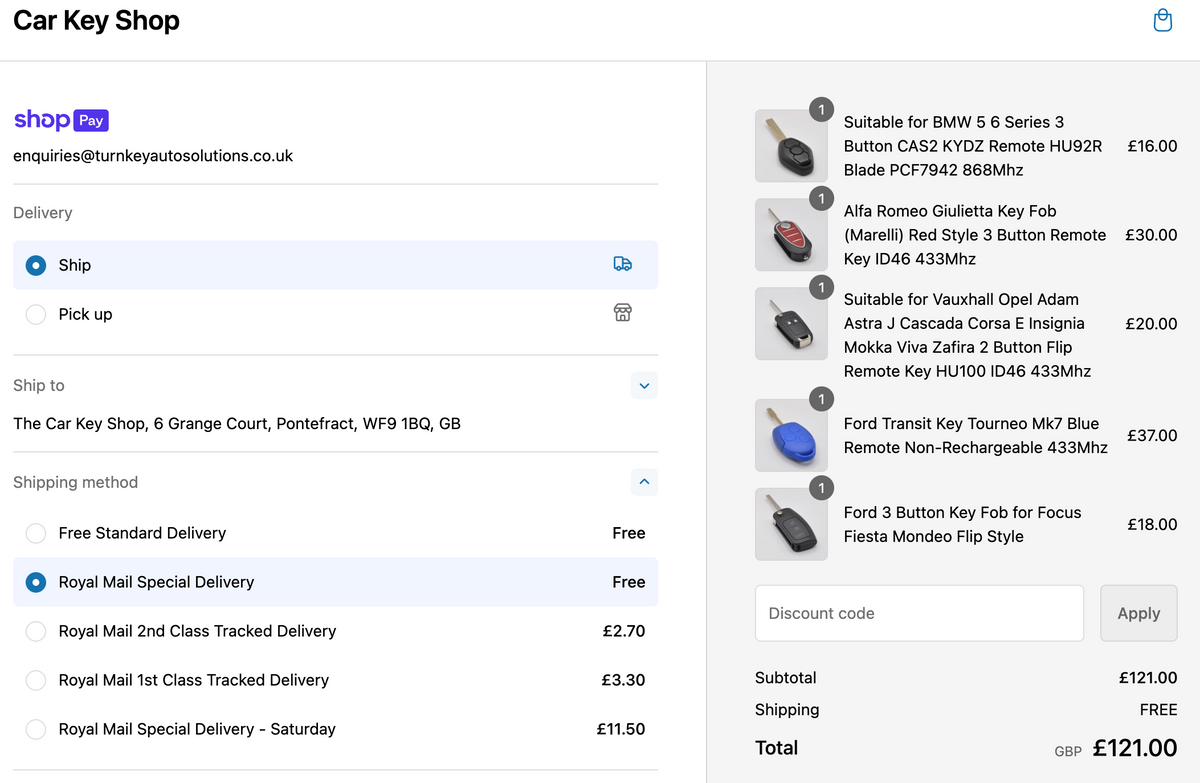
Task: Click the 'Shipping method' section label
Action: pyautogui.click(x=76, y=482)
